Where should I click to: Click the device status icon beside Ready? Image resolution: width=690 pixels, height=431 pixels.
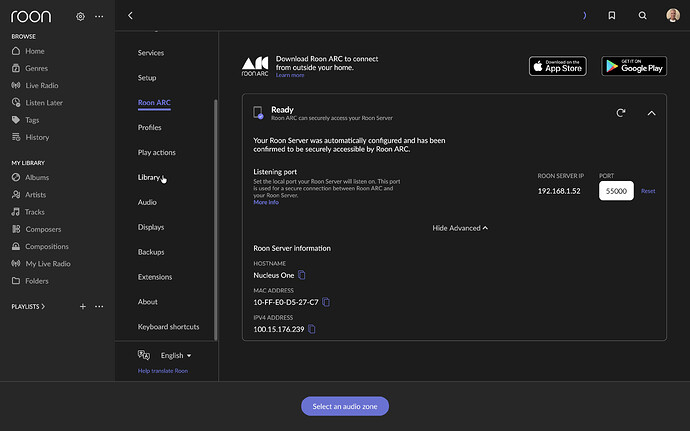tap(258, 112)
